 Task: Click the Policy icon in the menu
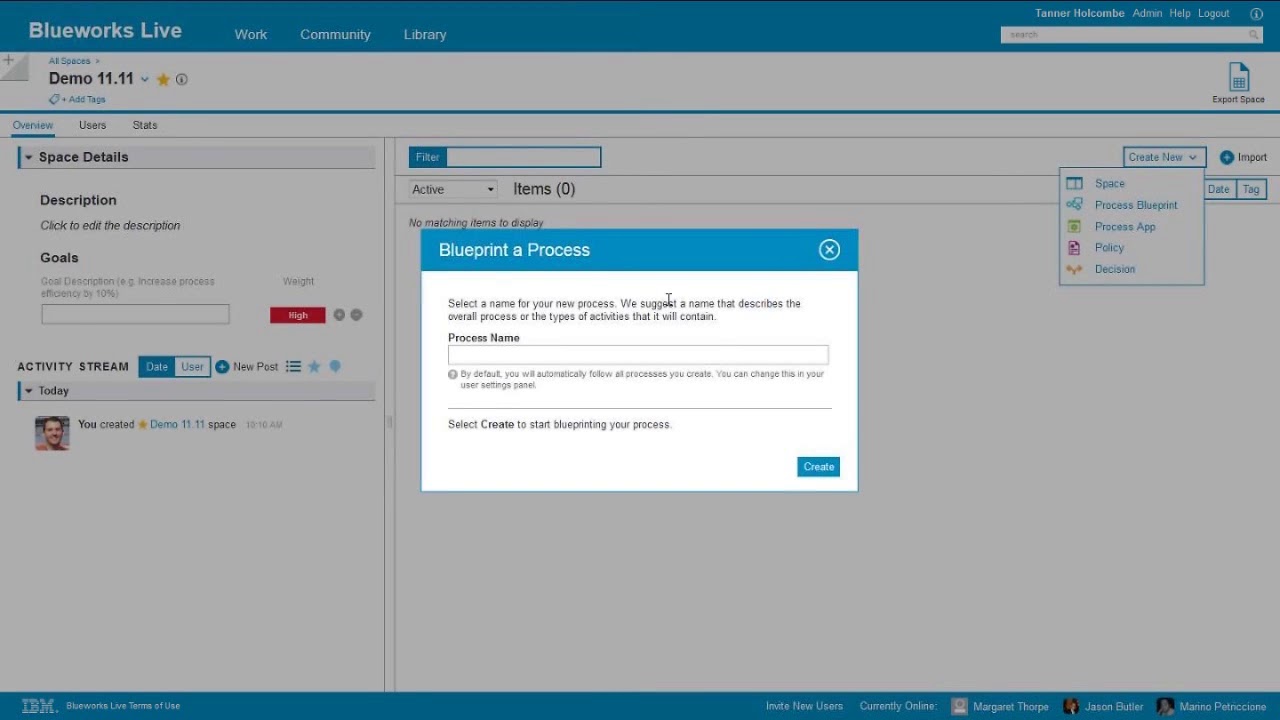click(1074, 248)
